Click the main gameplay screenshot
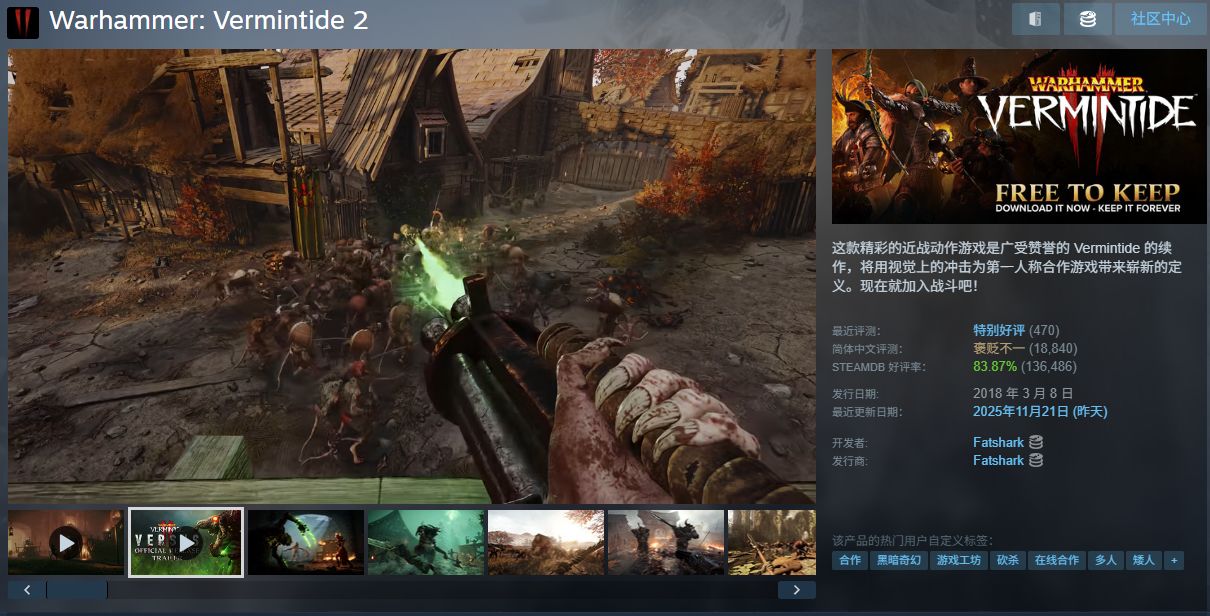1210x616 pixels. pos(412,276)
